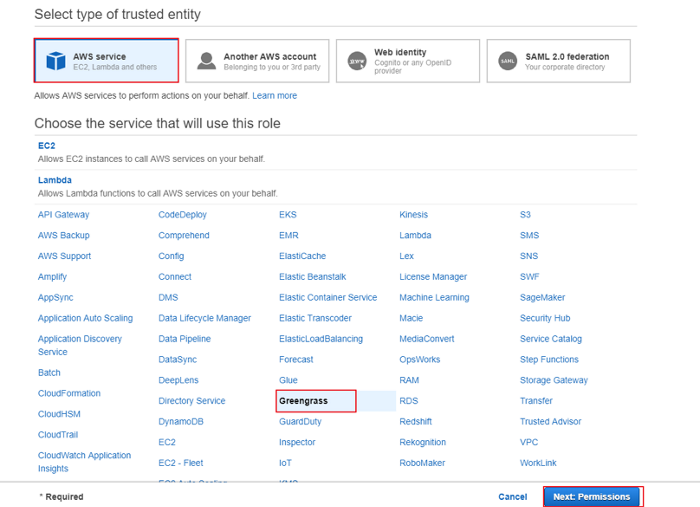Click the Web identity www icon
Image resolution: width=700 pixels, height=507 pixels.
pos(357,61)
